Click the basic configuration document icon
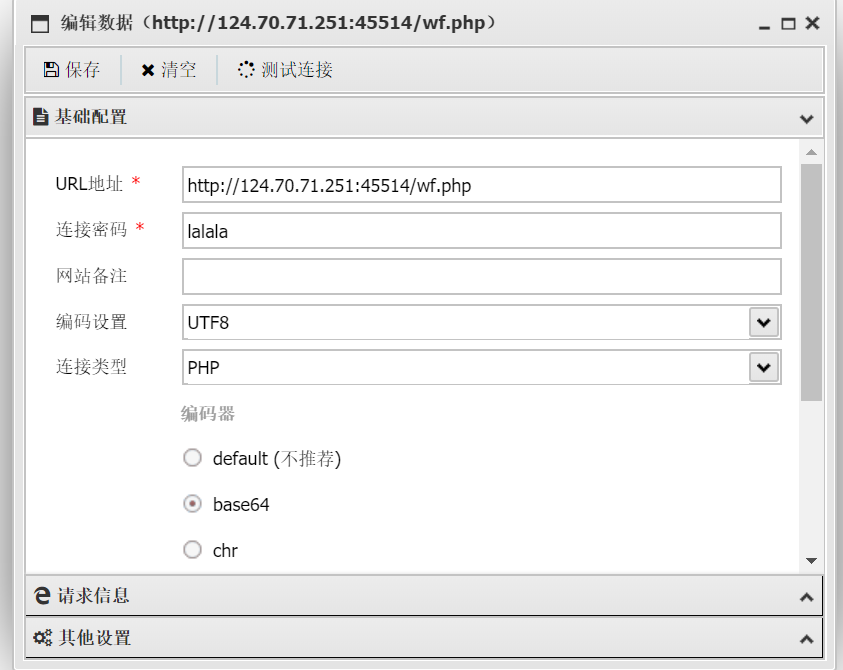 [40, 116]
